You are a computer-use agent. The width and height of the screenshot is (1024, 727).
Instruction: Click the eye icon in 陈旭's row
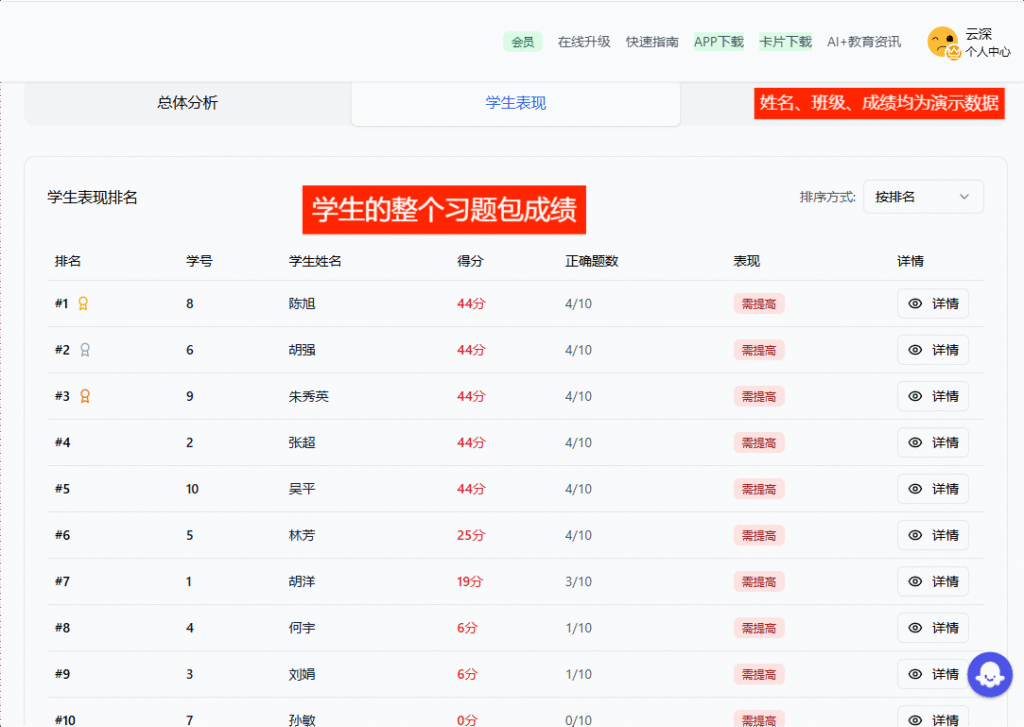[915, 304]
